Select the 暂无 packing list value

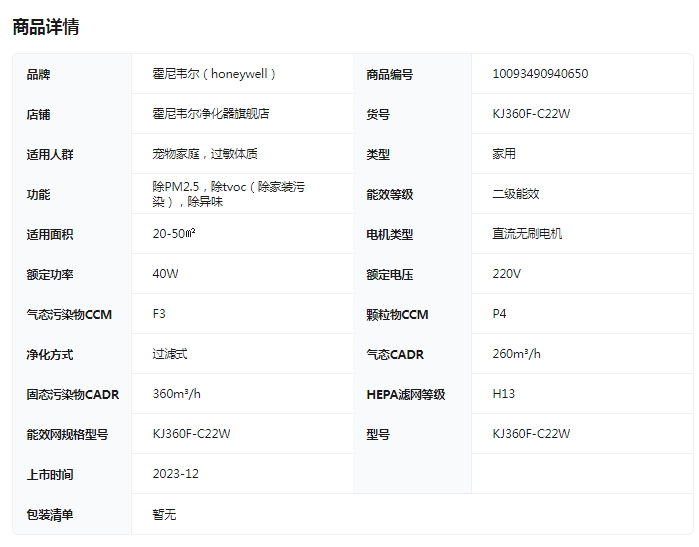pos(164,515)
